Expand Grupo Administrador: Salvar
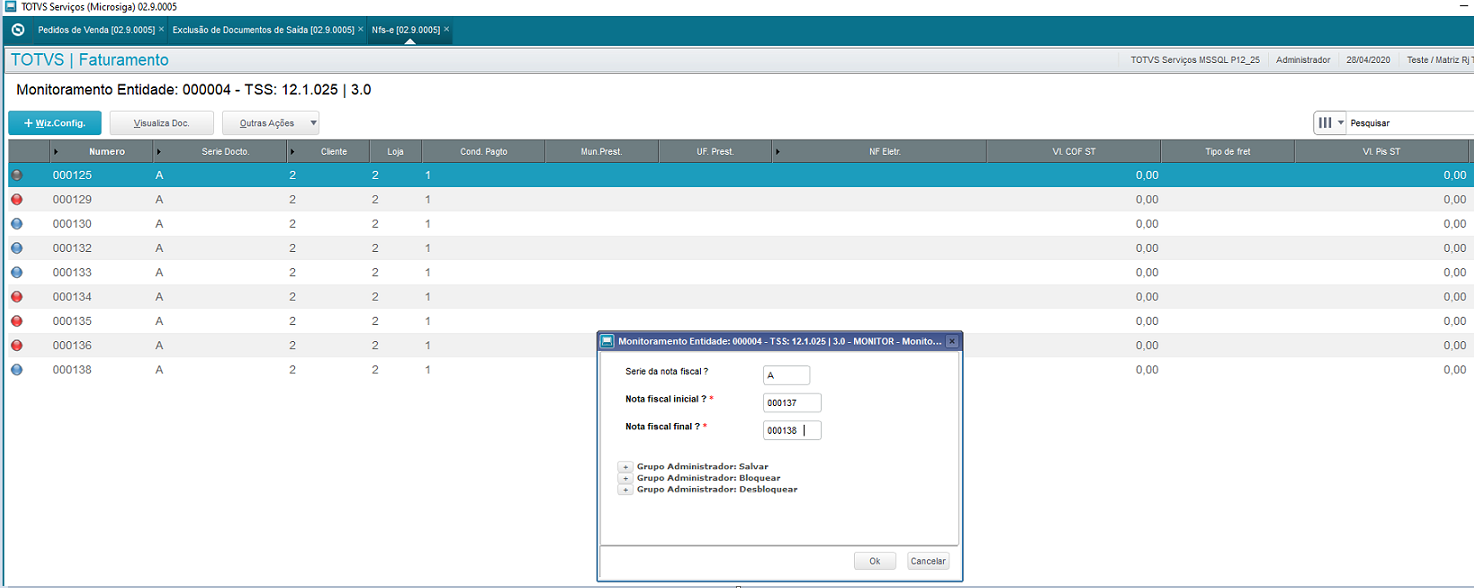This screenshot has height=588, width=1474. tap(625, 467)
